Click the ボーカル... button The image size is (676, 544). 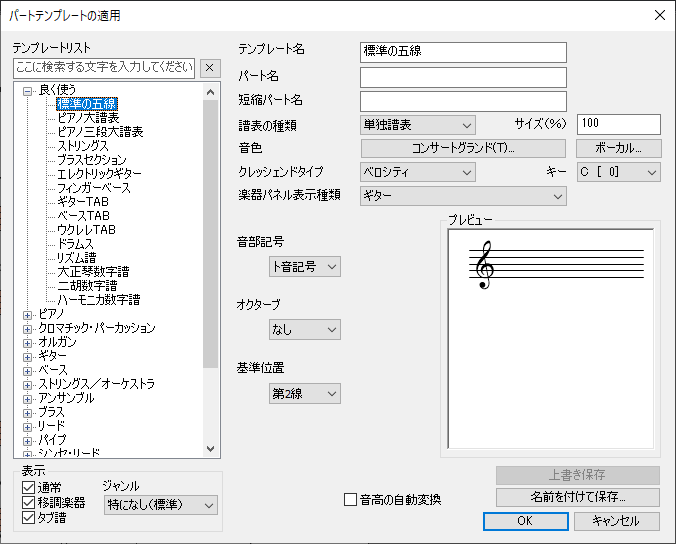[x=619, y=148]
